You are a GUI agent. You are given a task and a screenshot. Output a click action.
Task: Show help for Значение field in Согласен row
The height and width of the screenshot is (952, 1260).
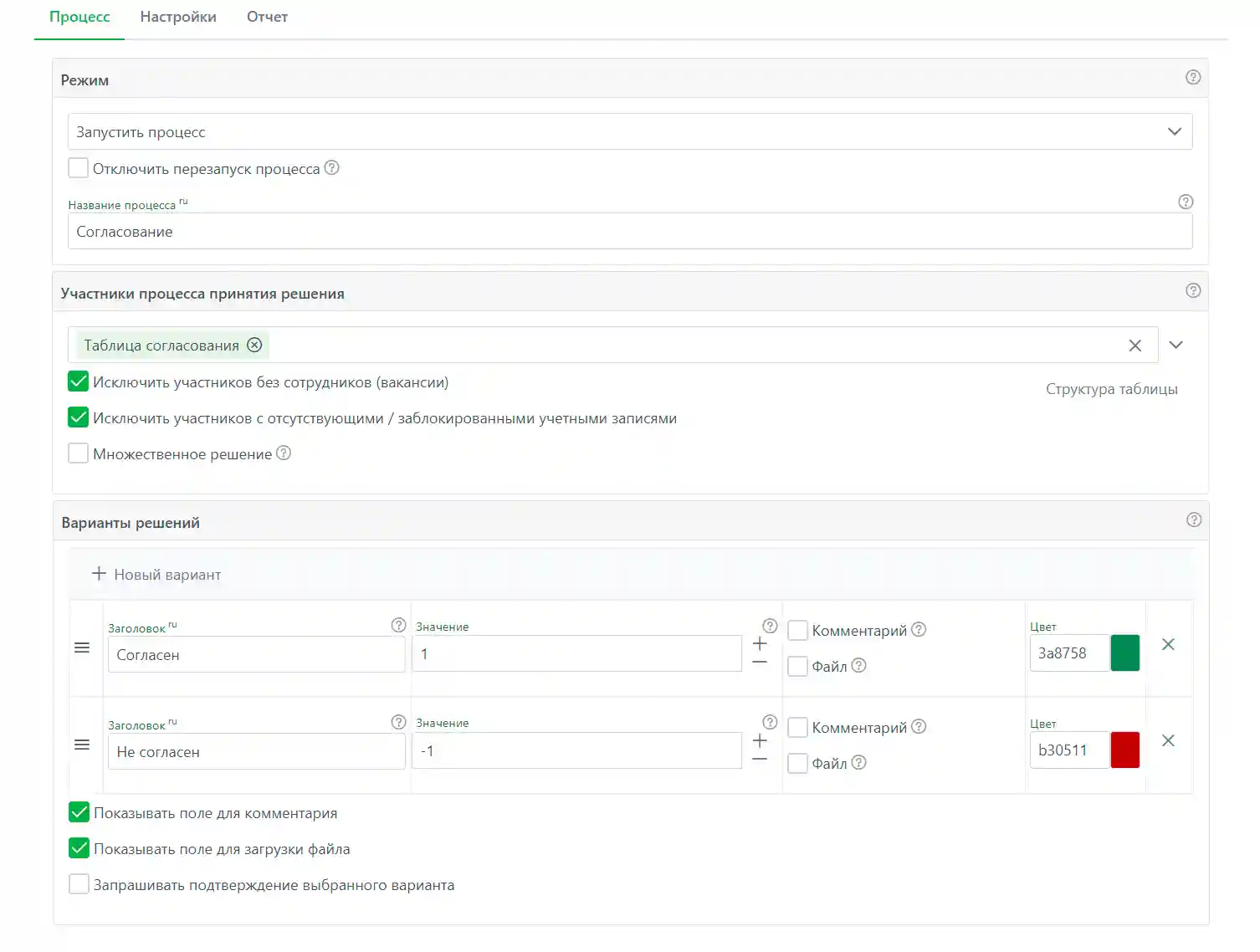point(770,625)
